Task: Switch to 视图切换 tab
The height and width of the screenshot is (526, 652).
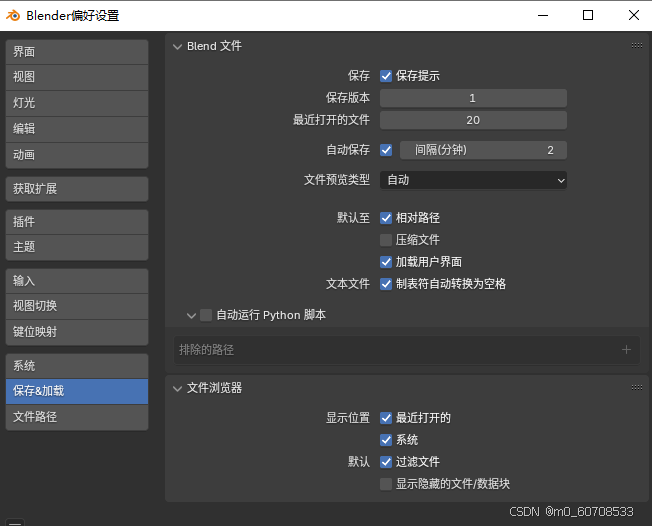Action: 77,306
